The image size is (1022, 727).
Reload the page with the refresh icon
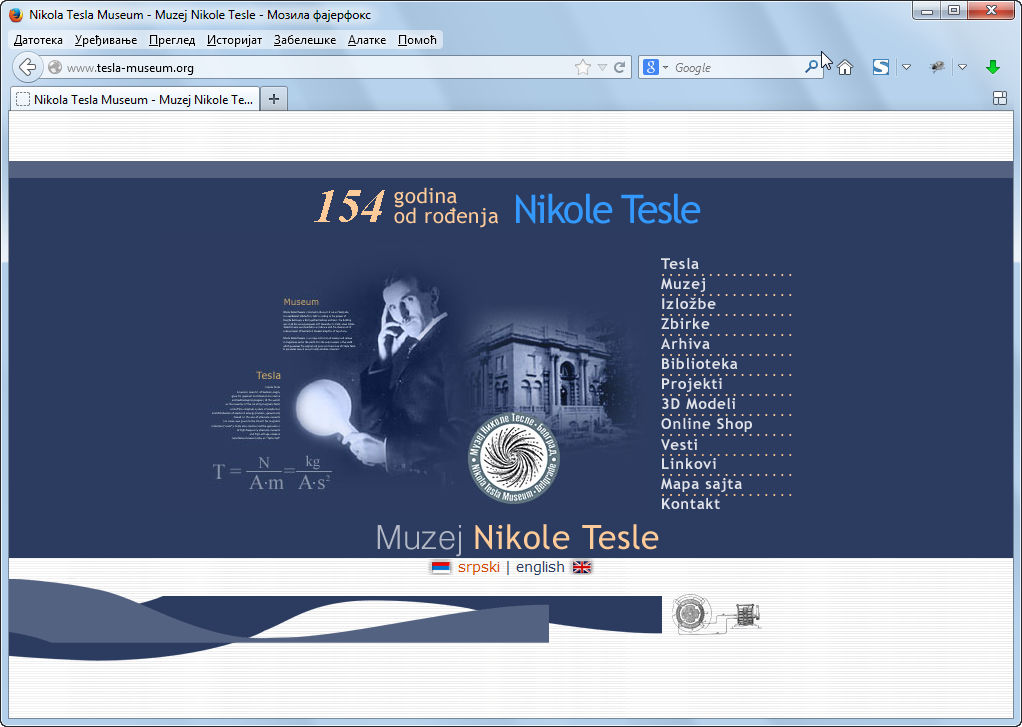(619, 67)
